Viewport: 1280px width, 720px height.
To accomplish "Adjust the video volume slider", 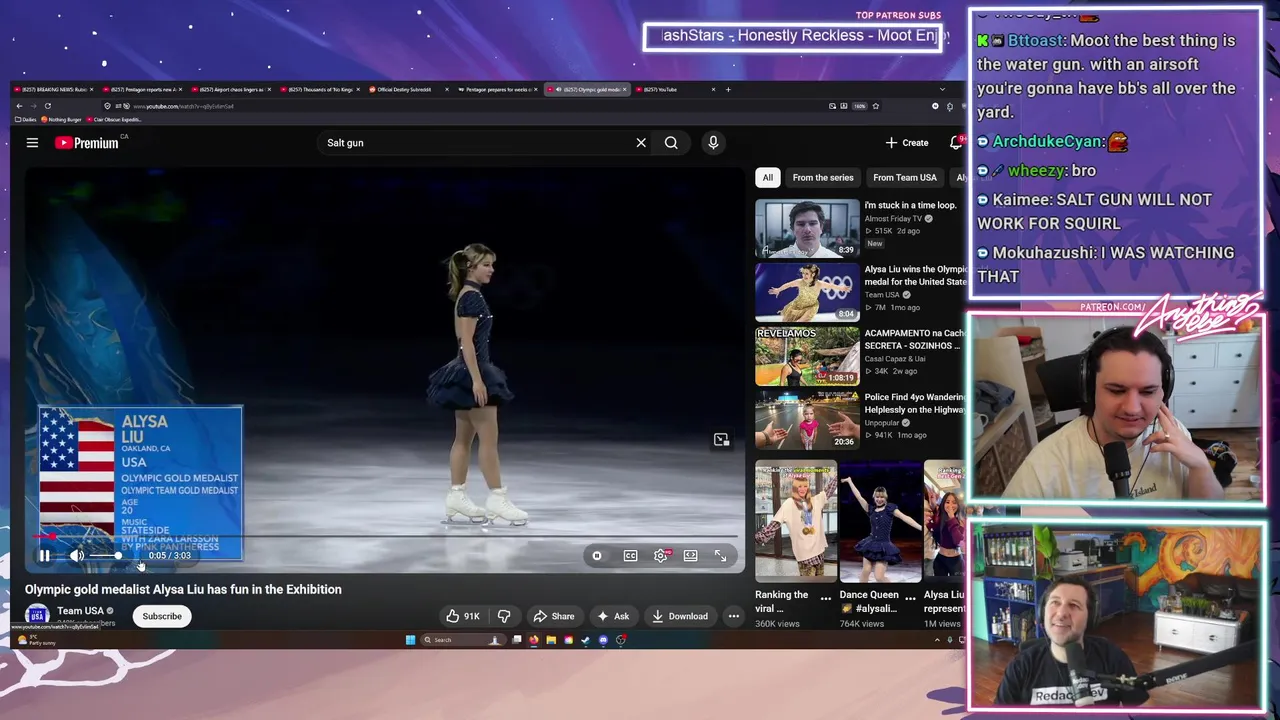I will click(x=104, y=556).
